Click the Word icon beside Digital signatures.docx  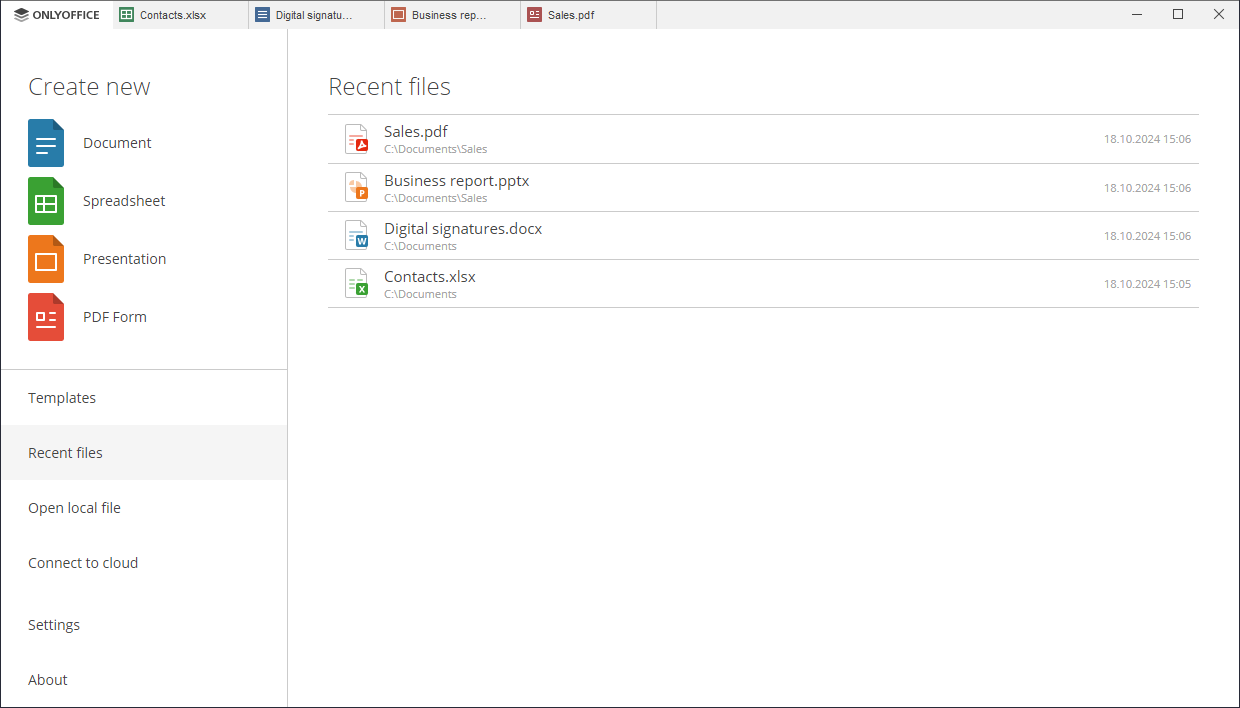pos(356,235)
